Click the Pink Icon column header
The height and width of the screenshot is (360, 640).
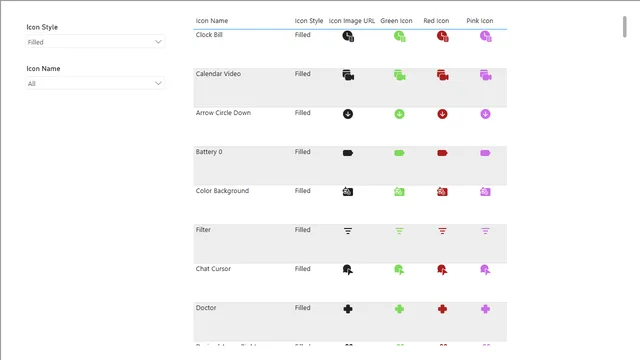pyautogui.click(x=480, y=21)
